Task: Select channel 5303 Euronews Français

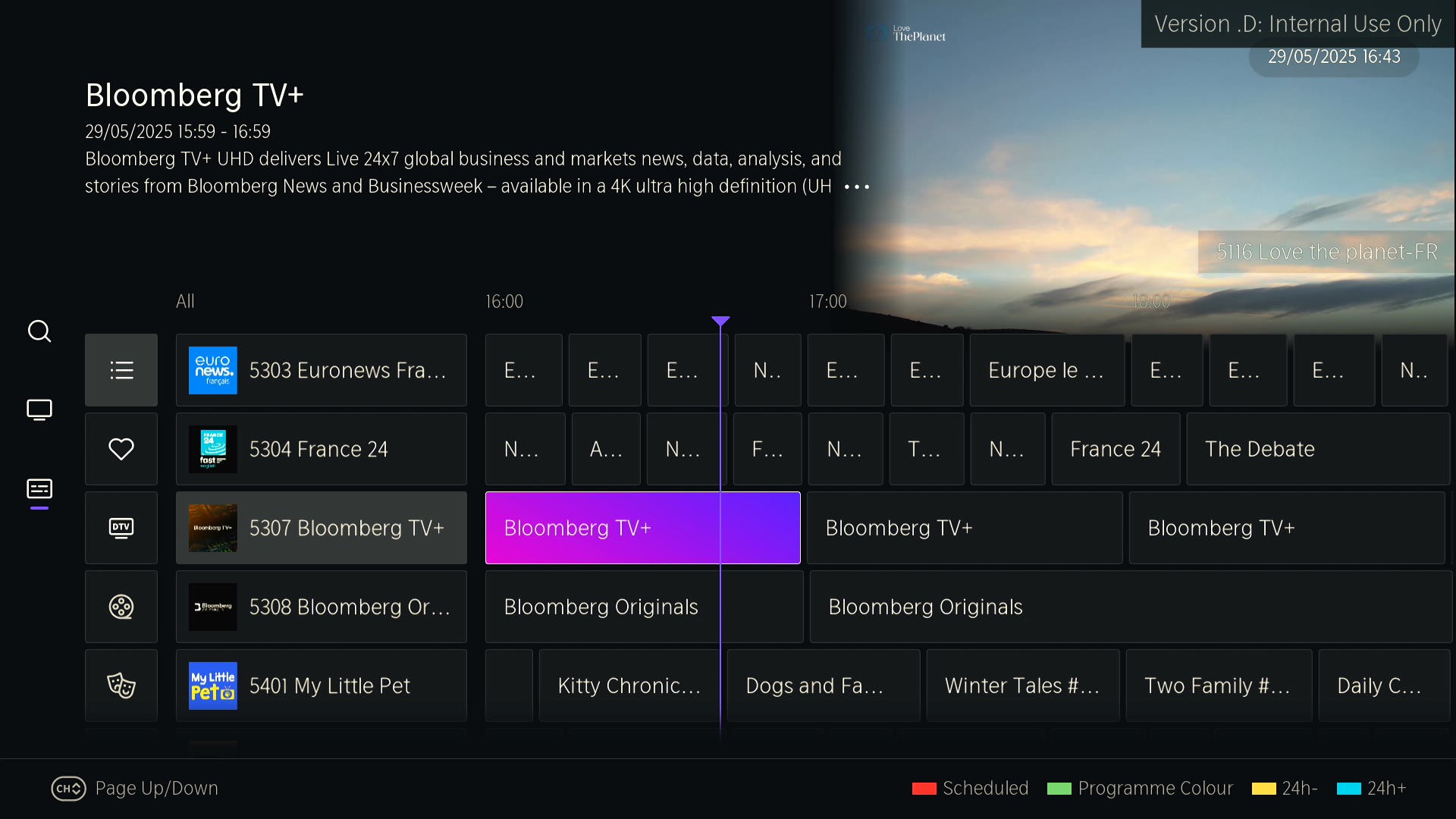Action: pos(321,370)
